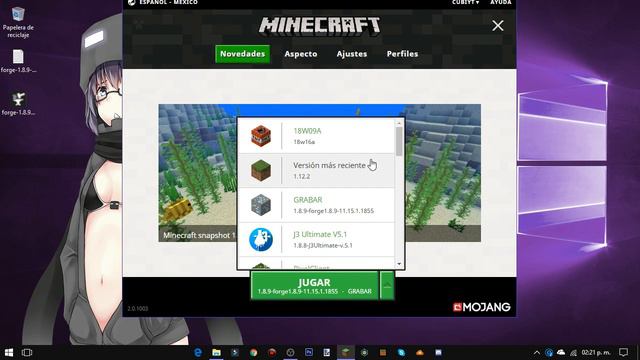Select the J3 Ultimate V5.1 profile icon
The height and width of the screenshot is (360, 640).
coord(261,239)
